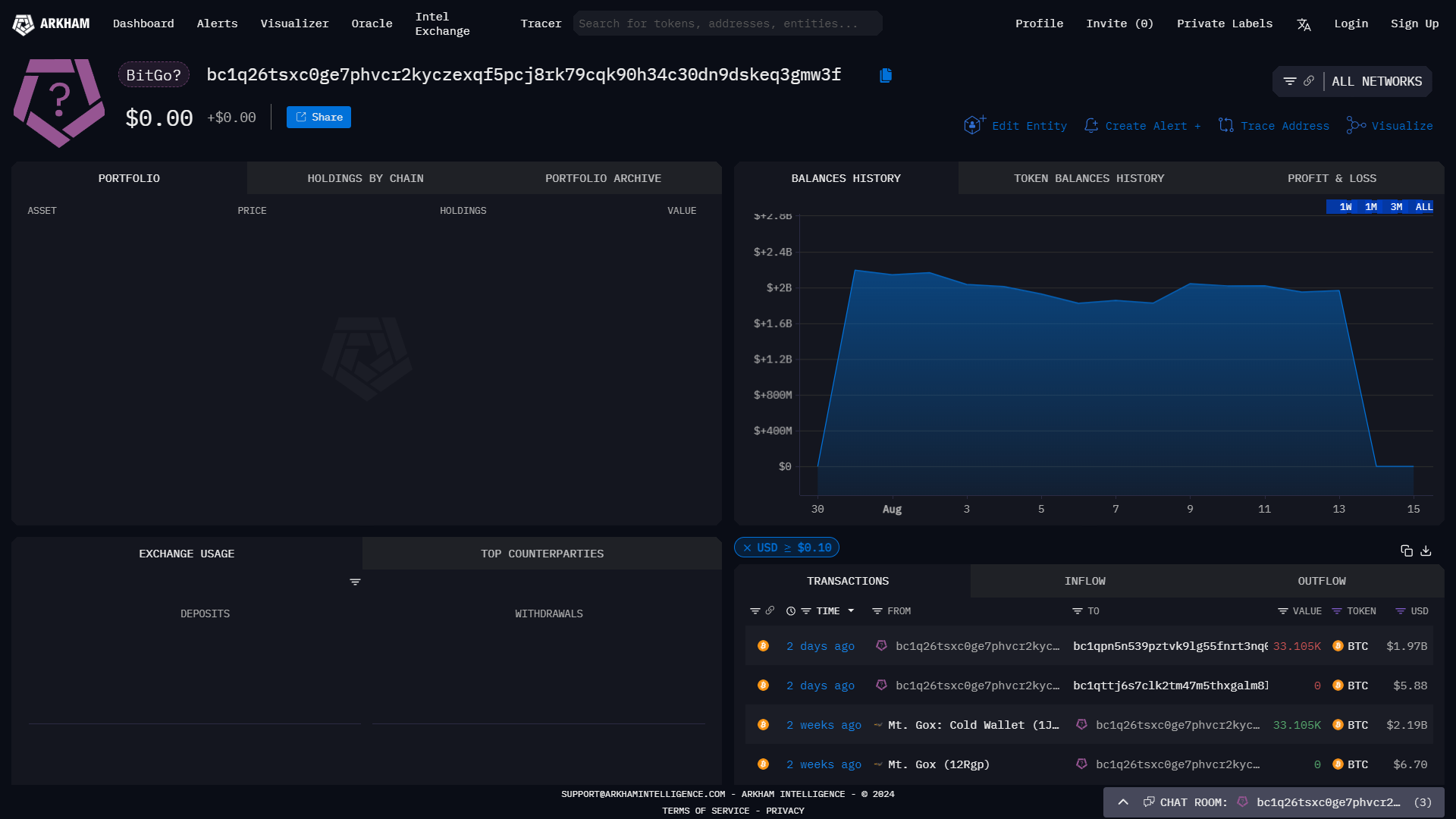The width and height of the screenshot is (1456, 819).
Task: Open the Exchange Usage filter icon
Action: pos(355,582)
